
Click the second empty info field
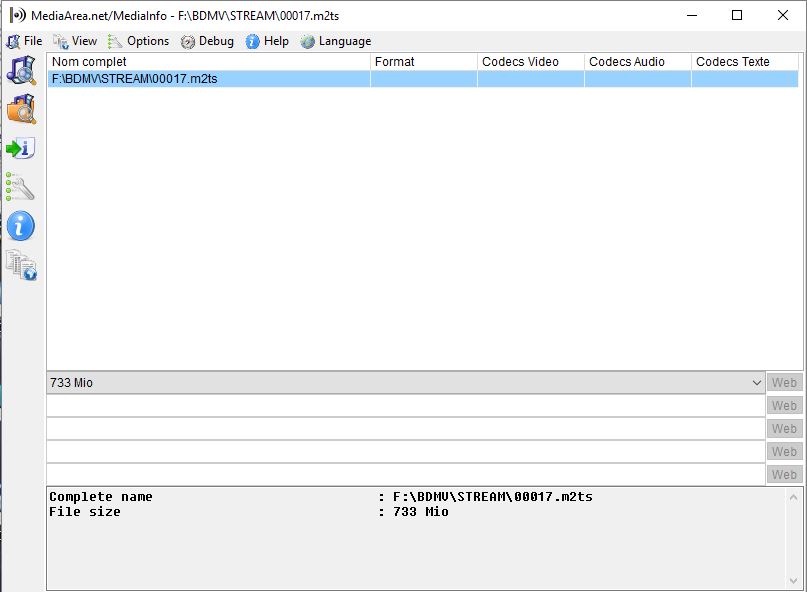click(406, 429)
